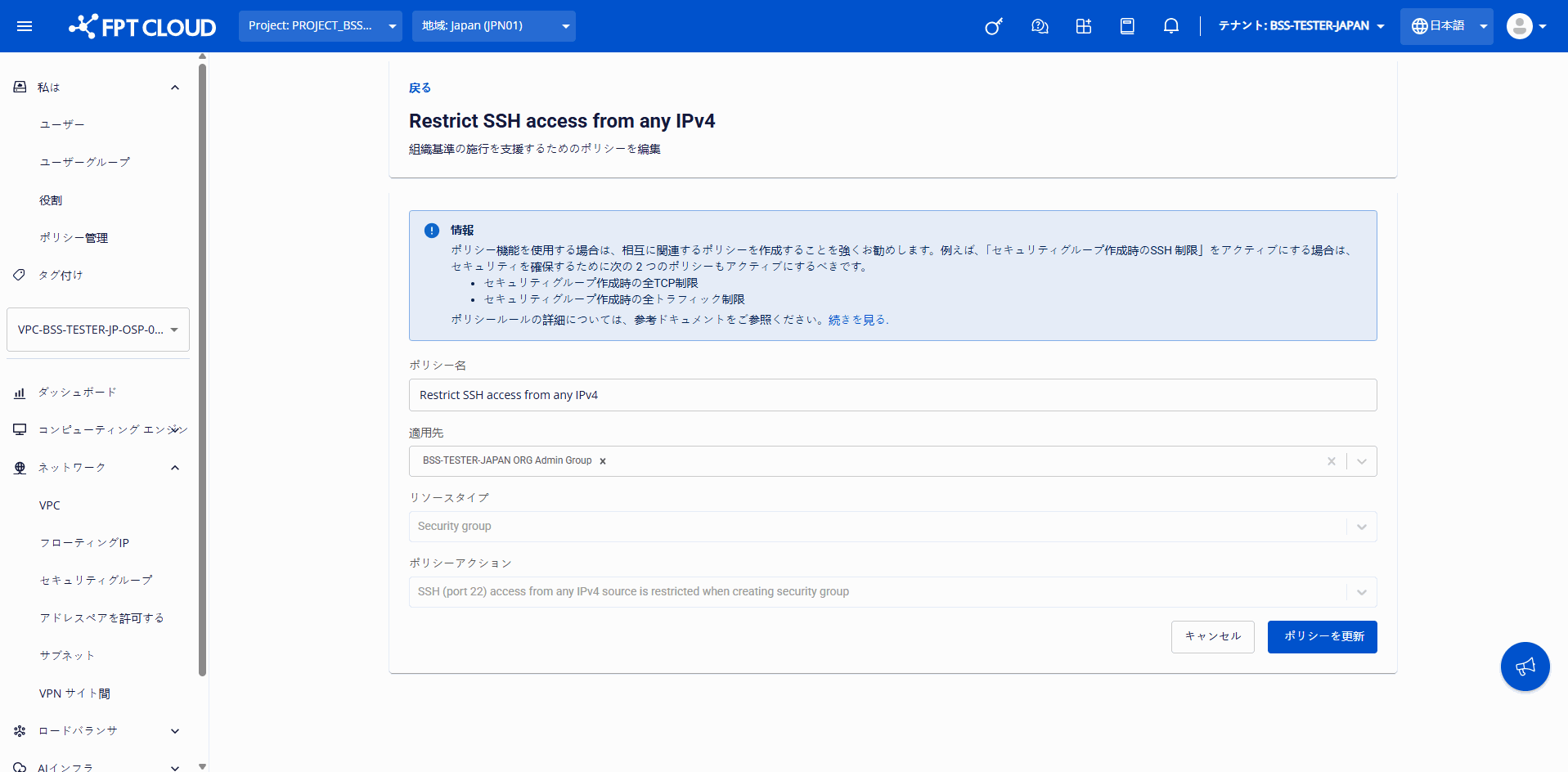Clear all selections in 適用先 field

click(1332, 461)
